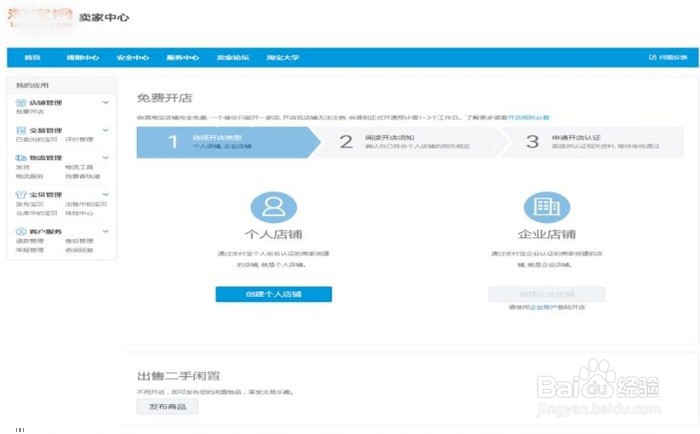Select step 1 选择开店类型
Viewport: 700px width, 434px height.
point(229,142)
